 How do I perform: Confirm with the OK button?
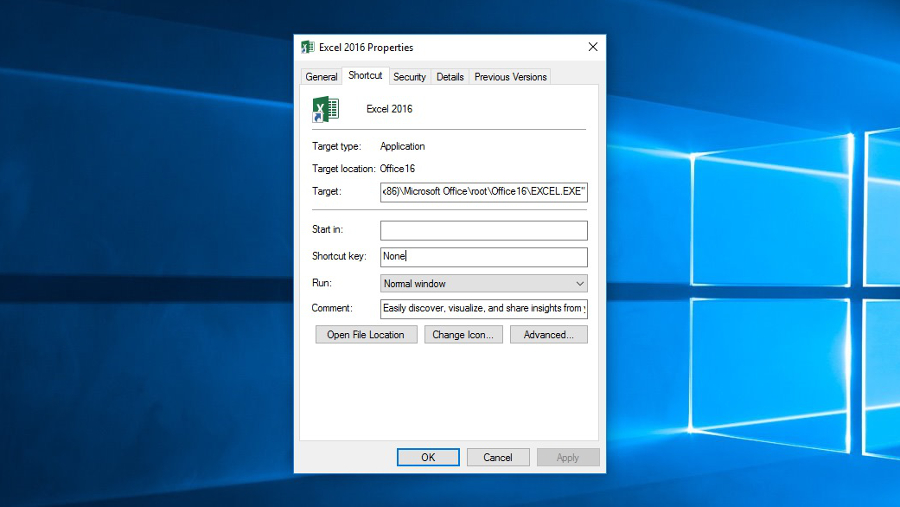(428, 457)
